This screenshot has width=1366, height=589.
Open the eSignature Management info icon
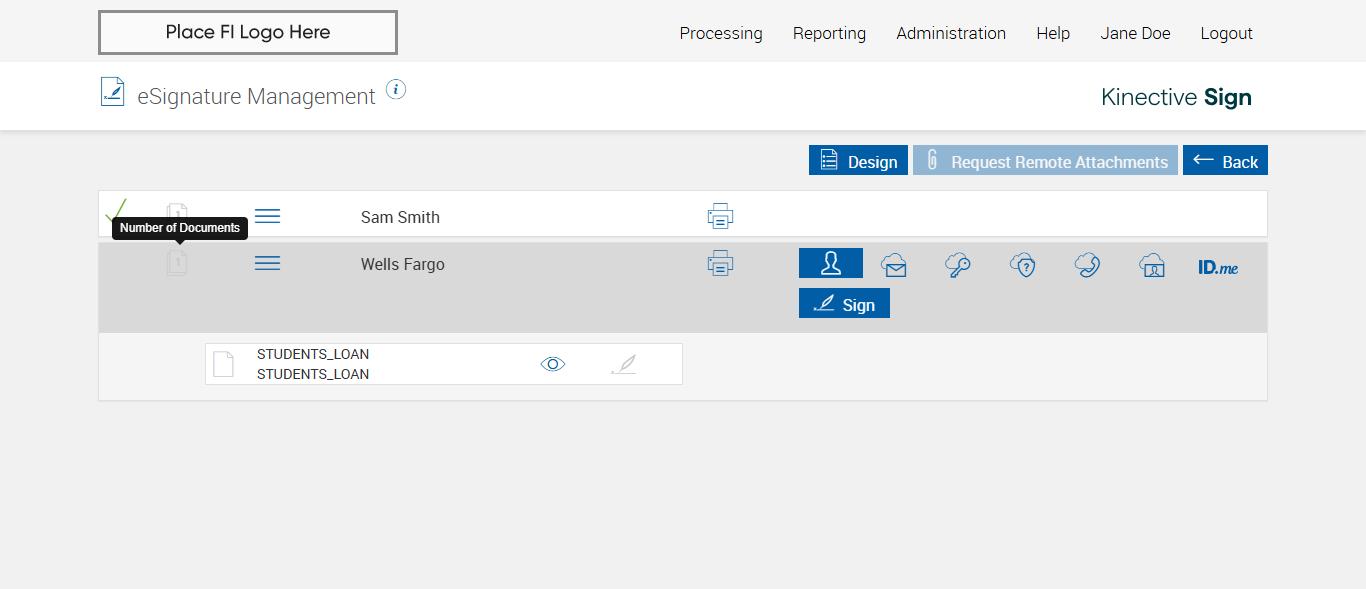click(x=396, y=90)
